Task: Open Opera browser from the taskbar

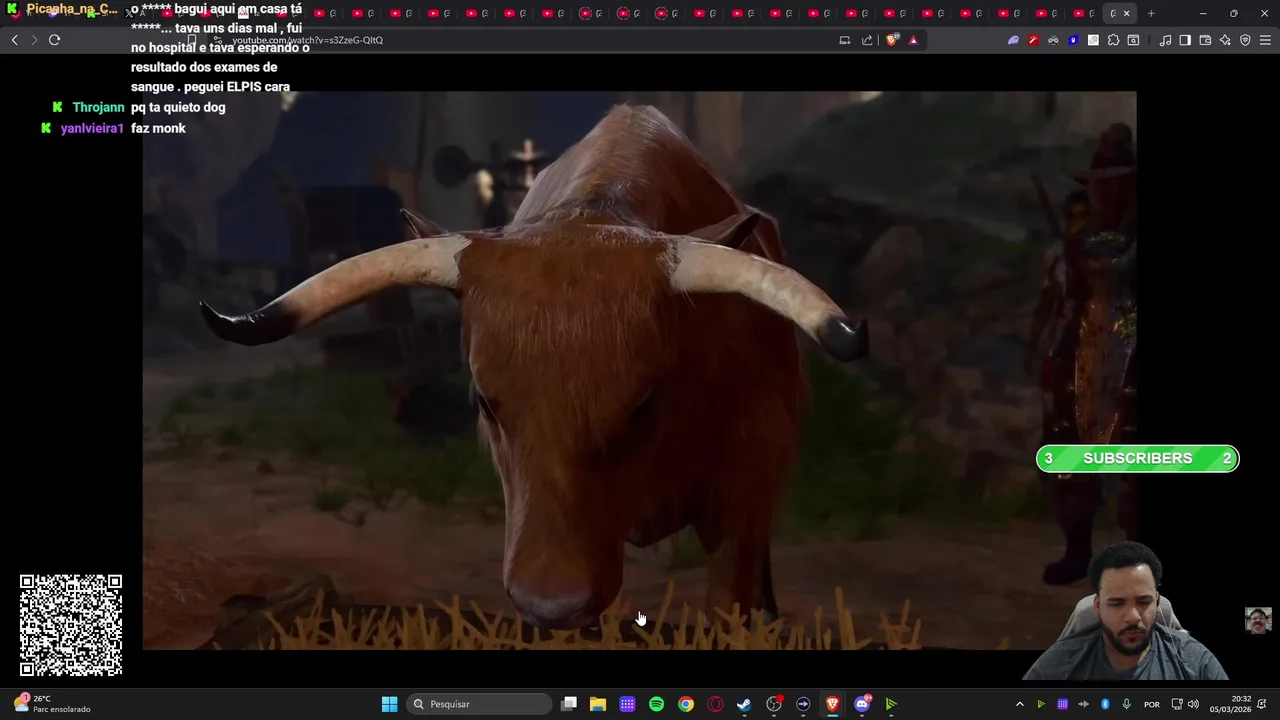Action: (715, 704)
